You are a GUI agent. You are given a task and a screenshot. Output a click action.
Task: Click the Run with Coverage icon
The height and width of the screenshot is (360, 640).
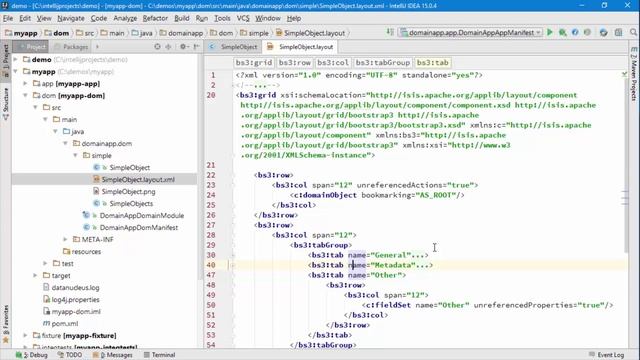point(575,32)
